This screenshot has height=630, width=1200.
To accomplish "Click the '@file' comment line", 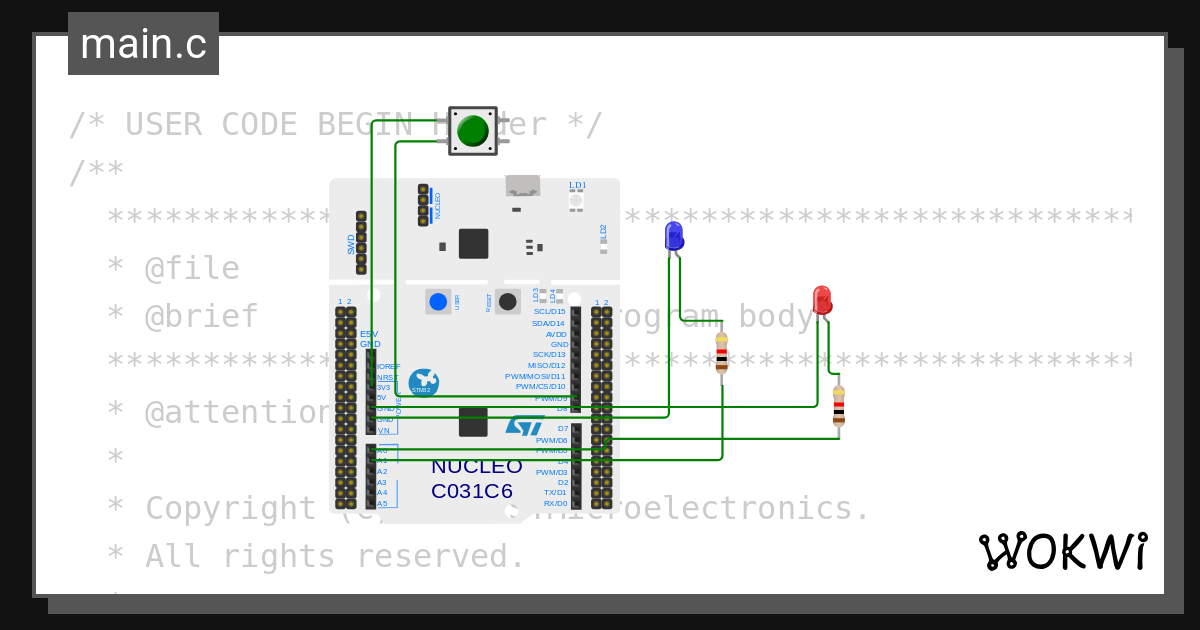I will coord(192,269).
